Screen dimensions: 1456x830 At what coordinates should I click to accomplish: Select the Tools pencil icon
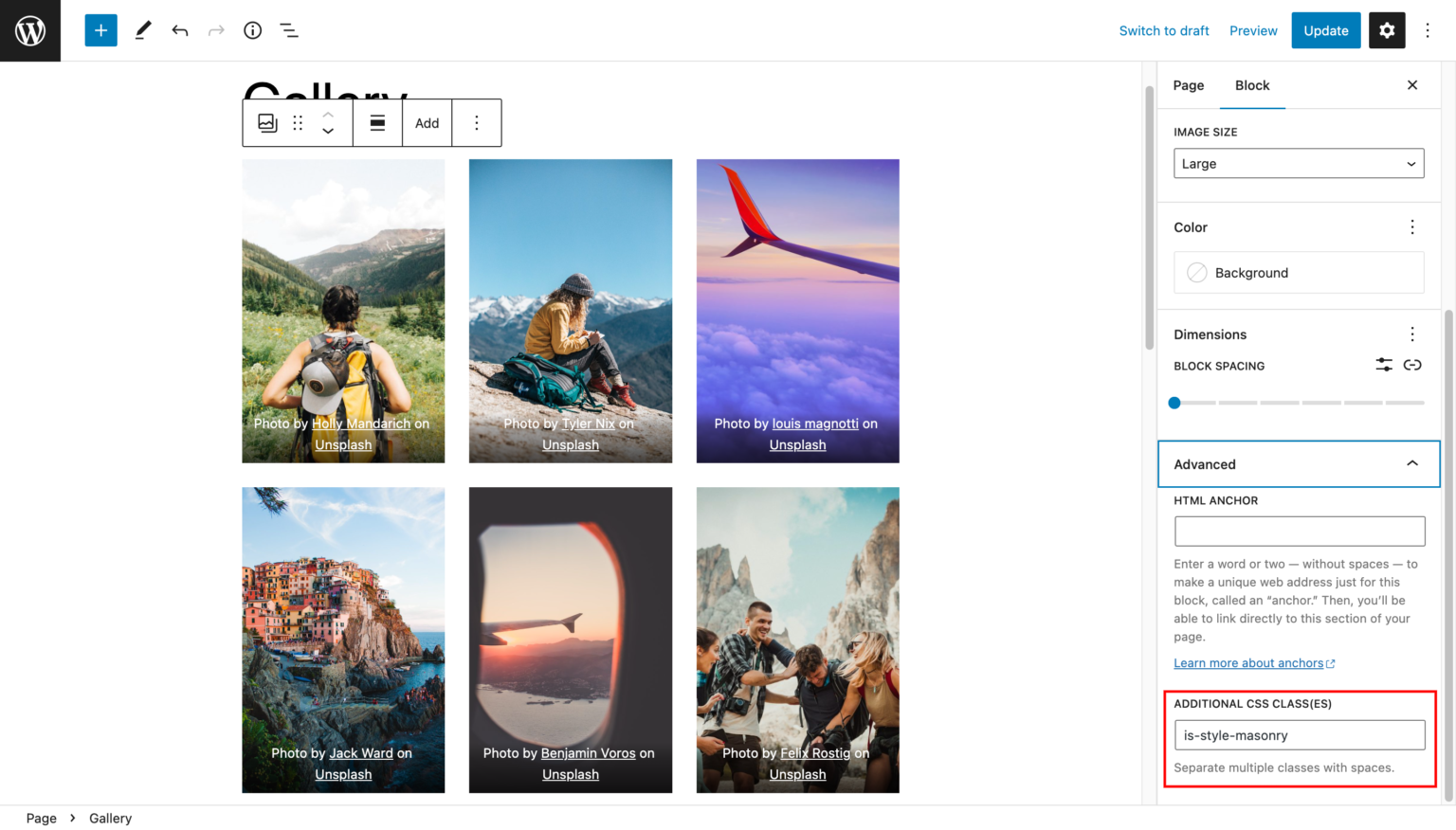click(x=142, y=29)
